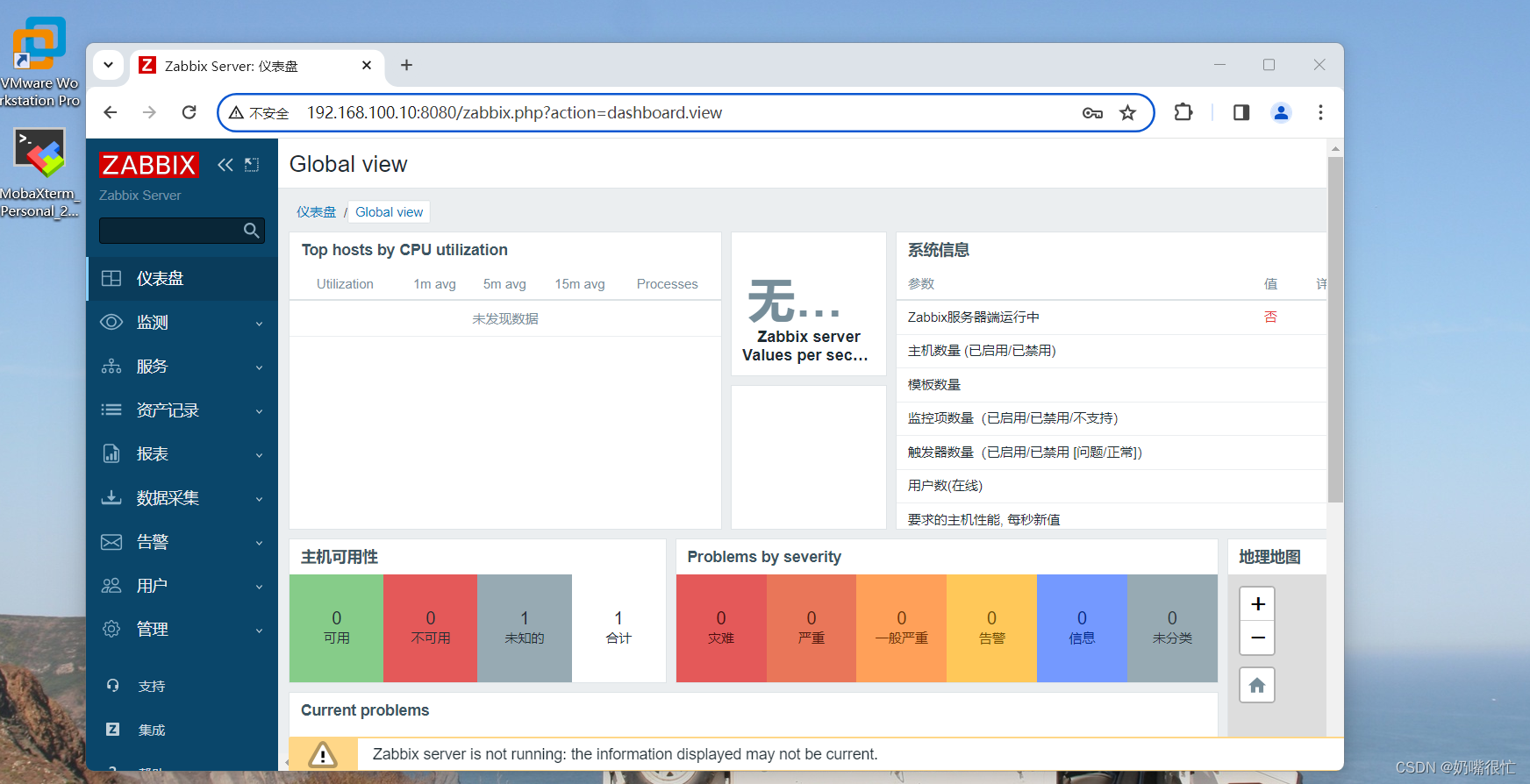This screenshot has width=1530, height=784.
Task: Toggle the Chrome side panel icon
Action: tap(1241, 112)
